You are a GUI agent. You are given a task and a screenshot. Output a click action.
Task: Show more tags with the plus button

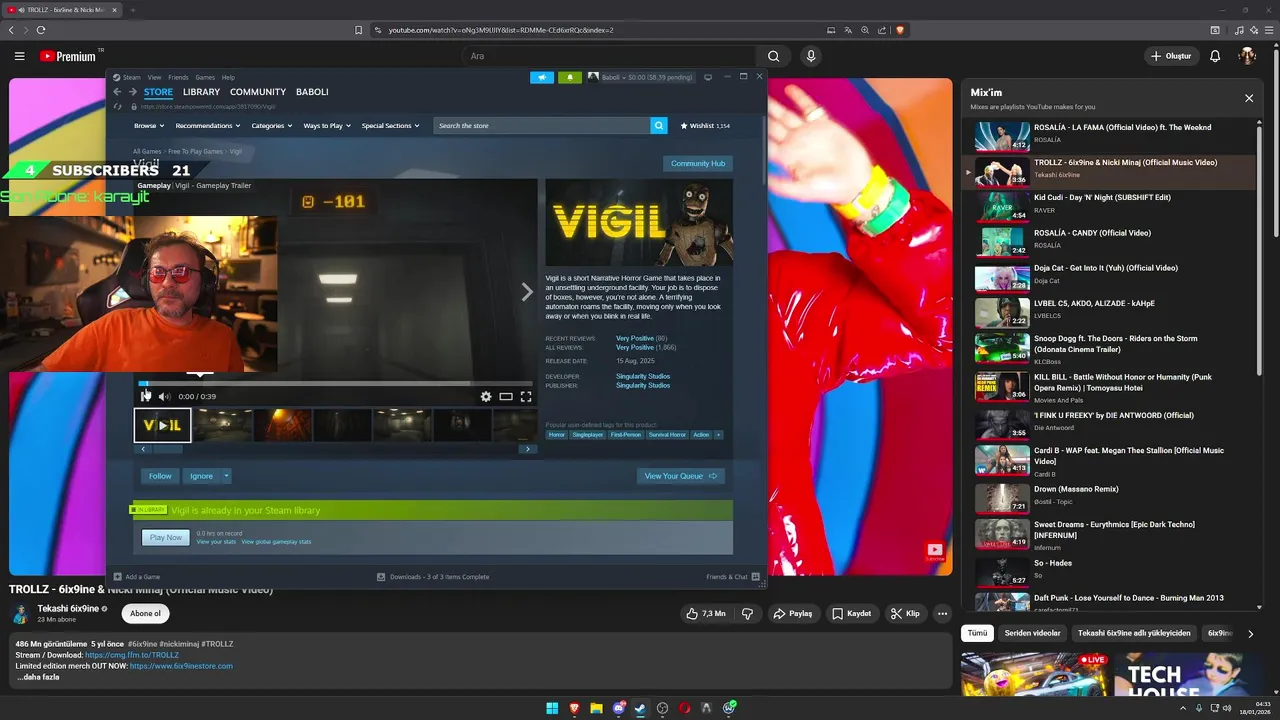click(x=718, y=435)
